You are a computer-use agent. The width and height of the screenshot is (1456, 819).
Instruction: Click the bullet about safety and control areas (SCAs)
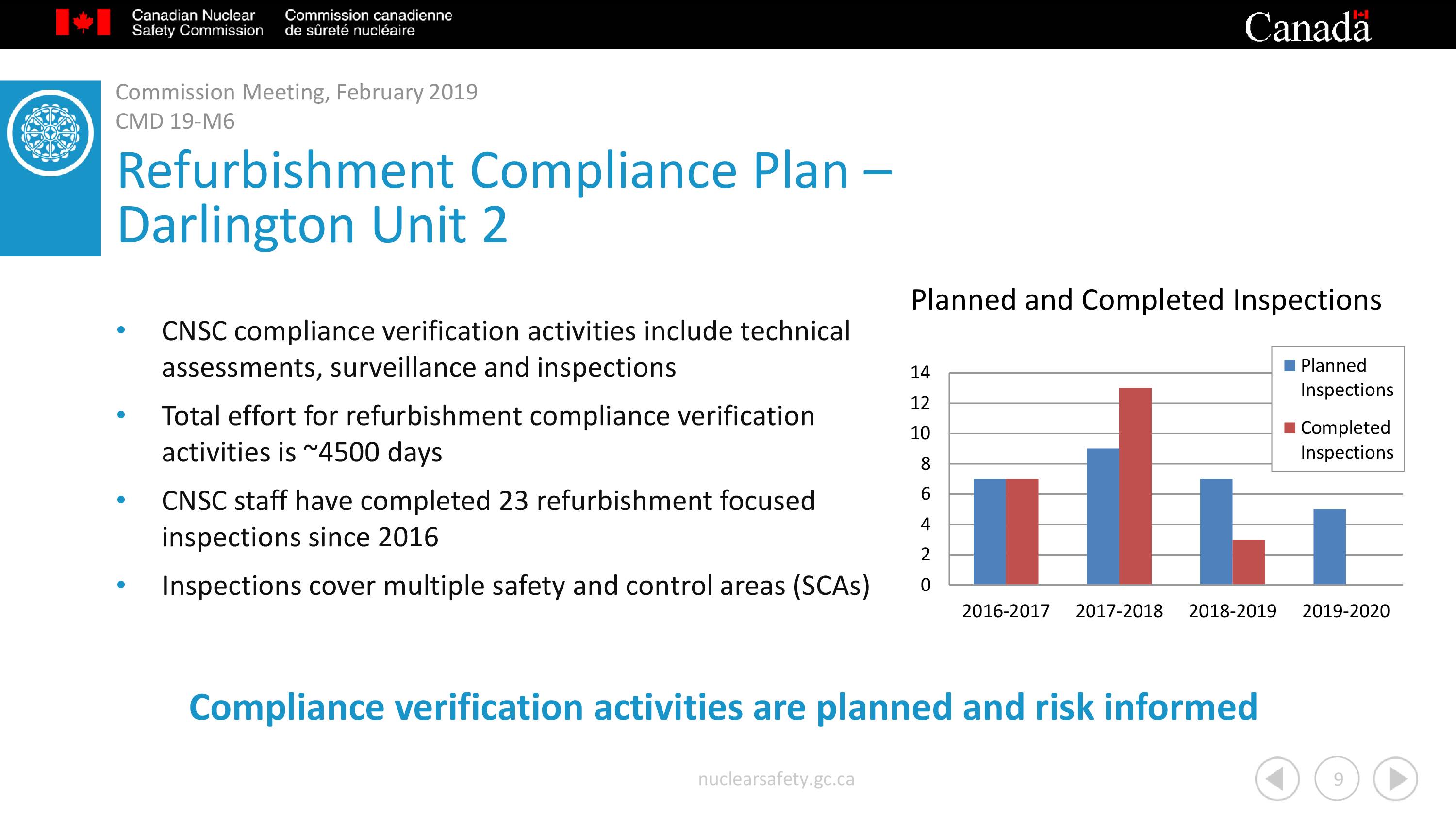[515, 586]
